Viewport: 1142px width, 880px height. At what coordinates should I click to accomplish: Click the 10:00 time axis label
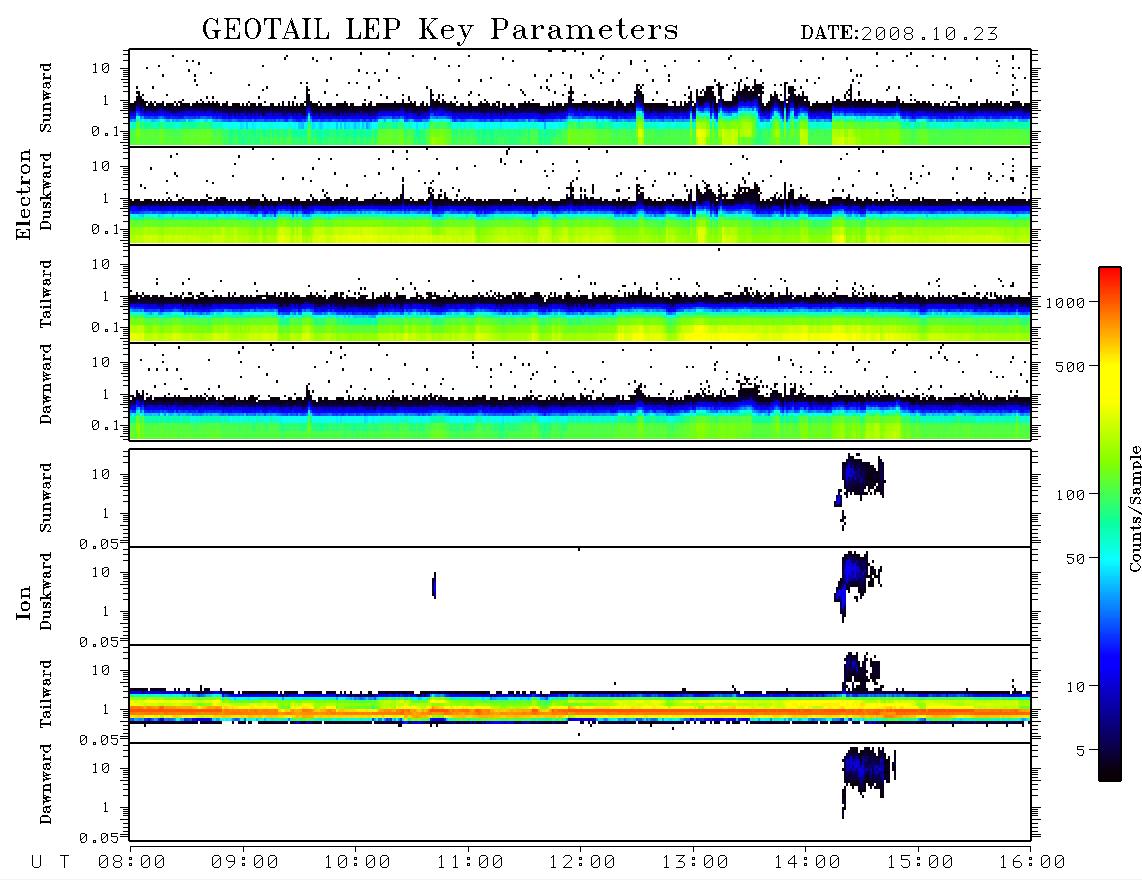(357, 863)
